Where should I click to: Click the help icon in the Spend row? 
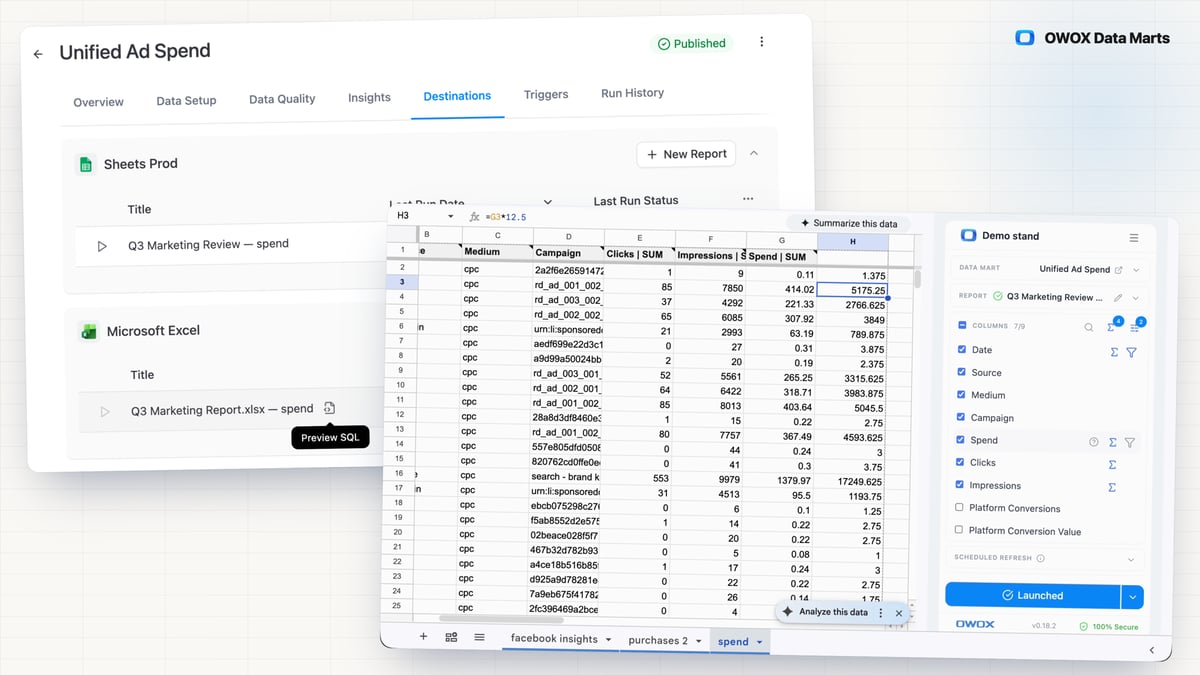(x=1093, y=442)
